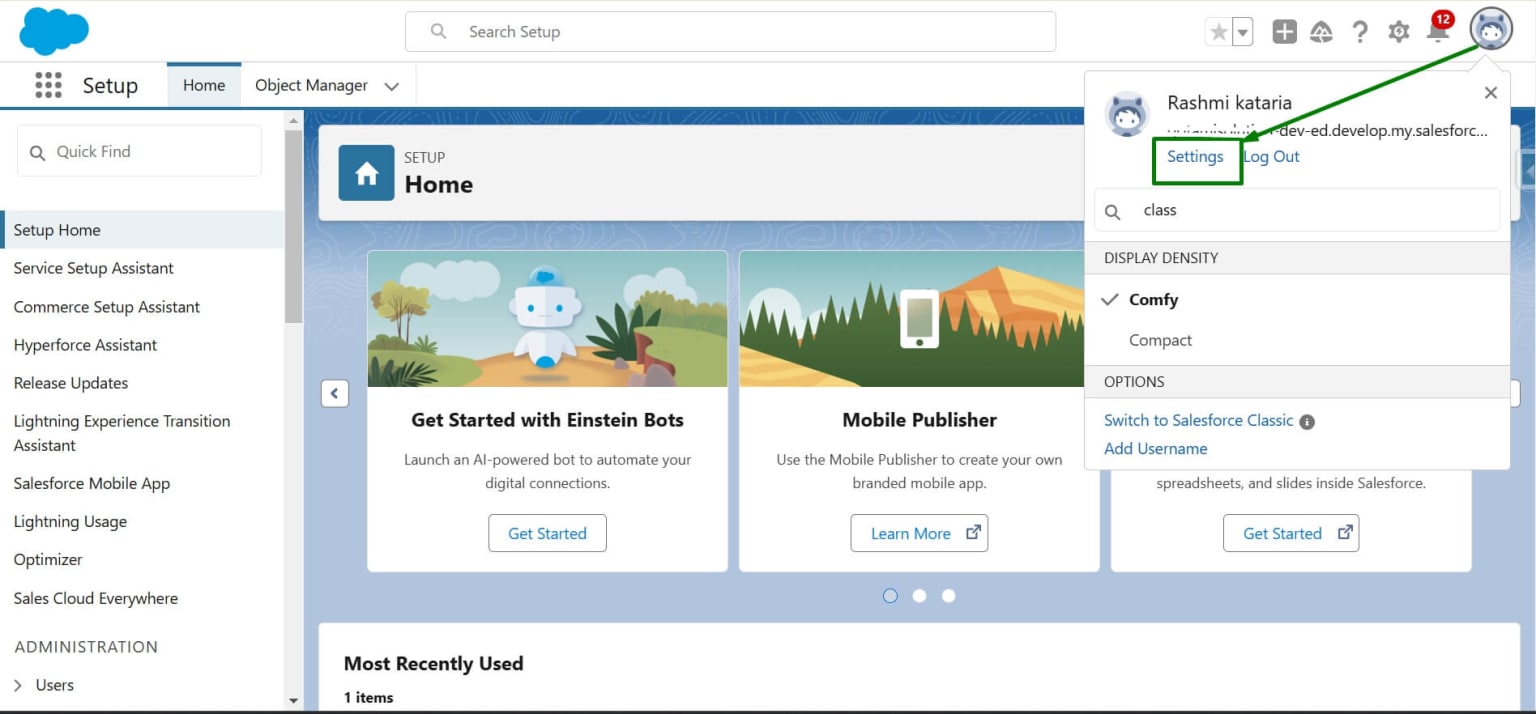Open Salesforce Mobile App item
Image resolution: width=1536 pixels, height=714 pixels.
point(91,483)
